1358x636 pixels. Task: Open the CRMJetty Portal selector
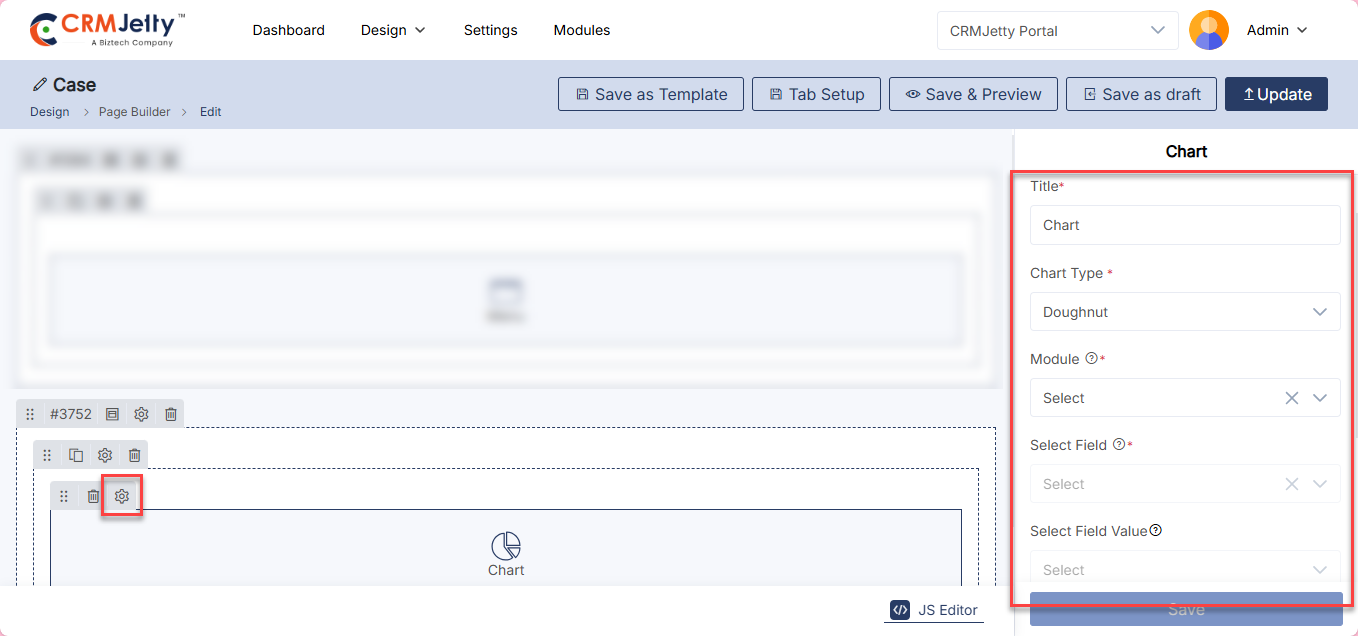pyautogui.click(x=1057, y=30)
